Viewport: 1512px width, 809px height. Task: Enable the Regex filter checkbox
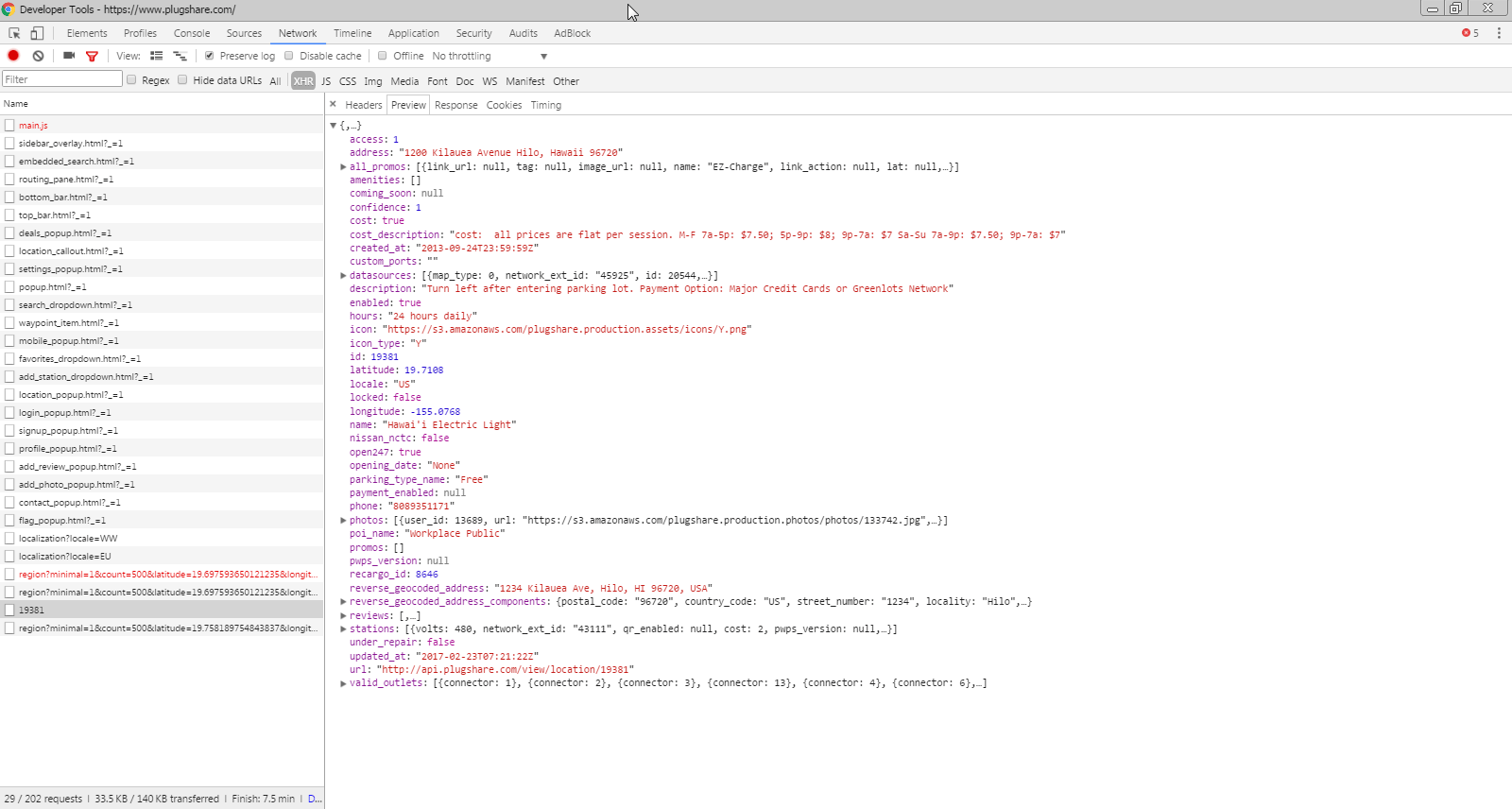131,79
